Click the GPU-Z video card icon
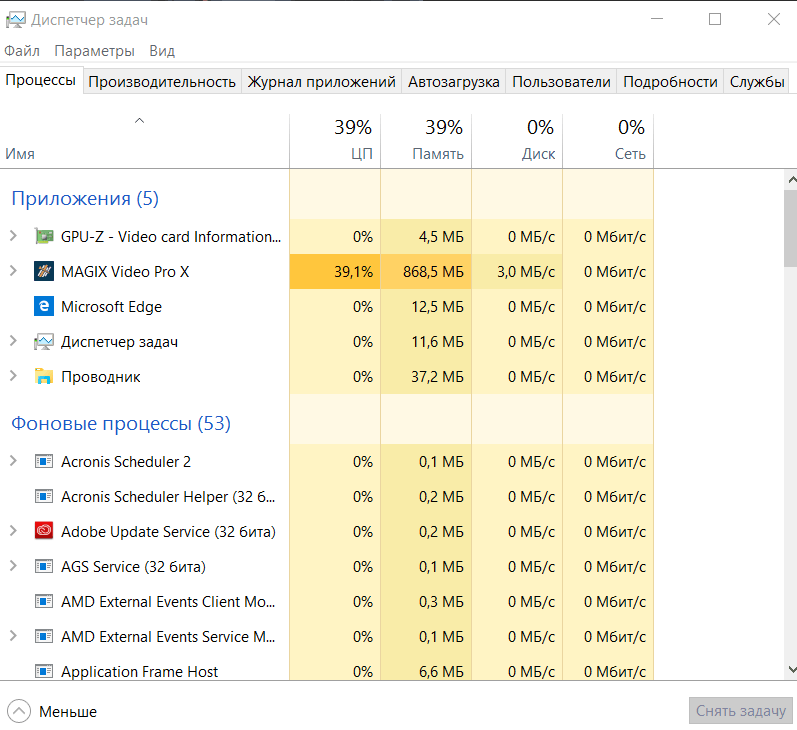The height and width of the screenshot is (730, 797). (44, 236)
